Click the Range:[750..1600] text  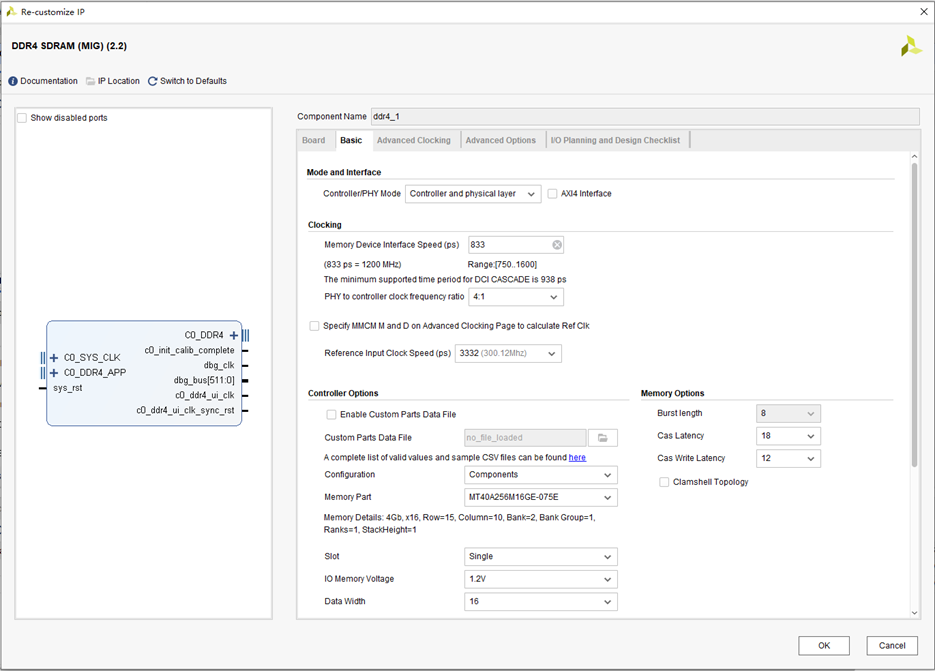[x=502, y=264]
